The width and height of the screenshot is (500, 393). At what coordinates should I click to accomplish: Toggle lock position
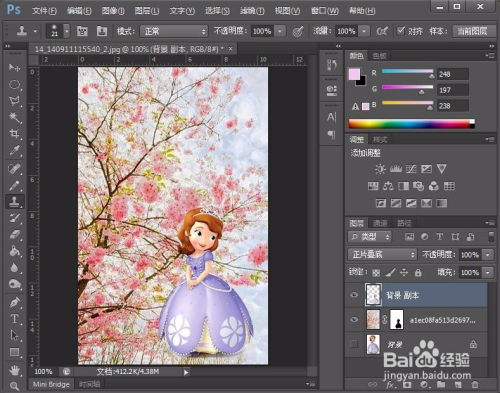(404, 273)
